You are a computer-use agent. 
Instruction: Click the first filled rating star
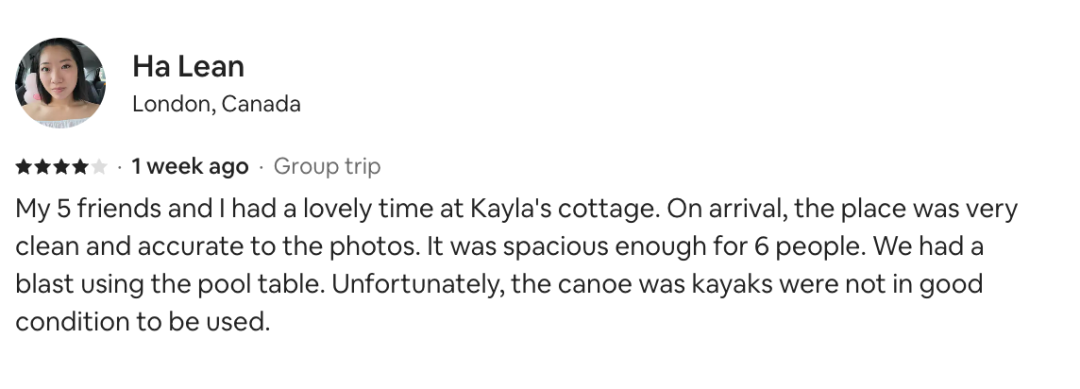[x=23, y=167]
